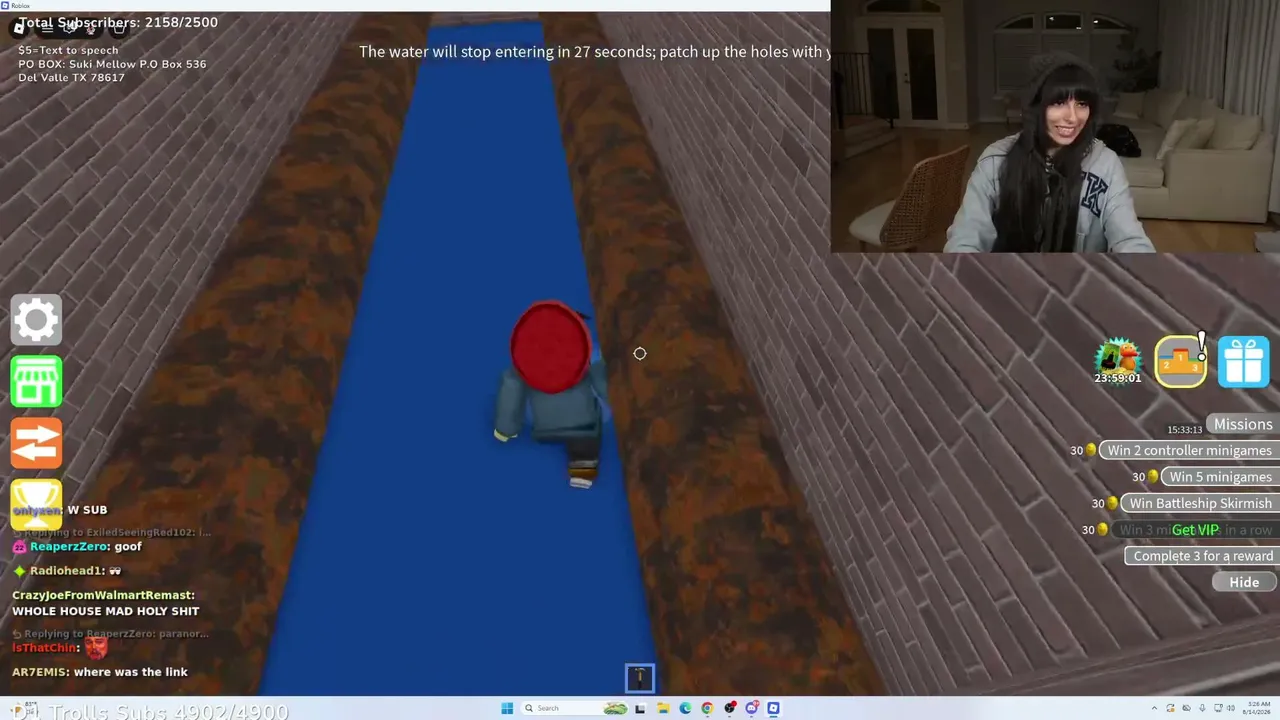The height and width of the screenshot is (720, 1280).
Task: Expand the system tray hidden icons chevron
Action: coord(1155,709)
